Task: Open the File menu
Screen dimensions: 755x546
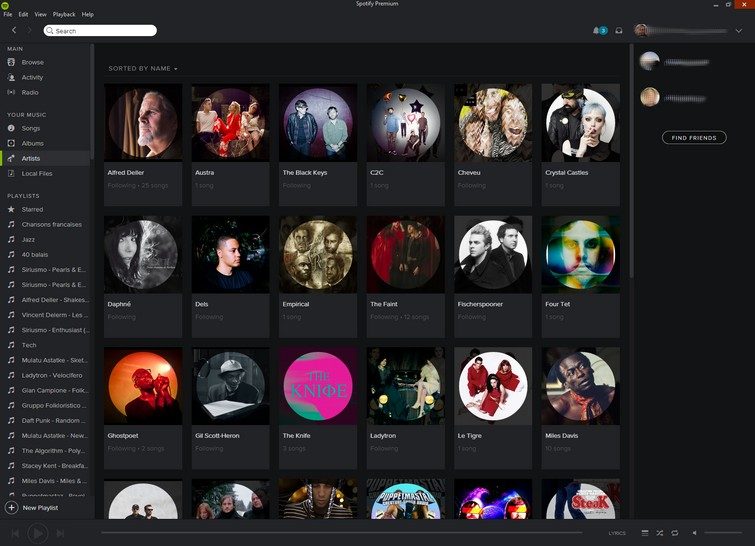Action: [8, 14]
